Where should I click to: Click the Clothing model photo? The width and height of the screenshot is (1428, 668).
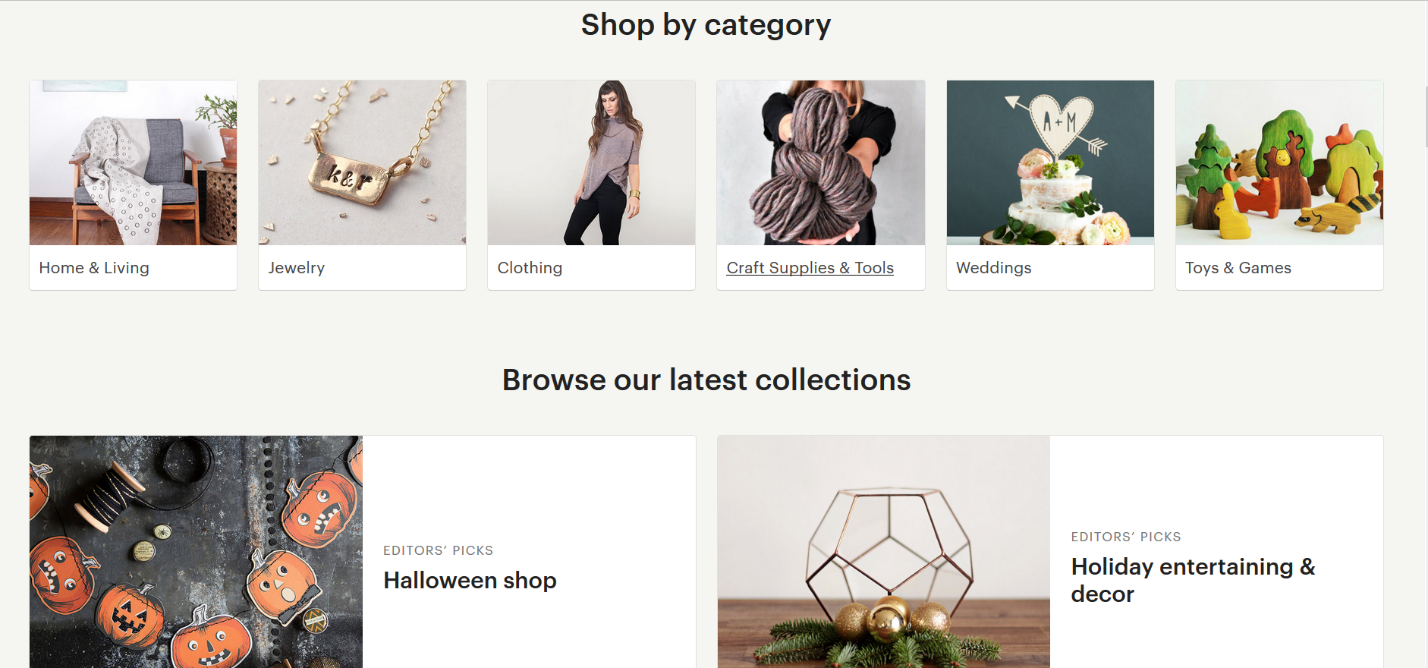tap(591, 163)
